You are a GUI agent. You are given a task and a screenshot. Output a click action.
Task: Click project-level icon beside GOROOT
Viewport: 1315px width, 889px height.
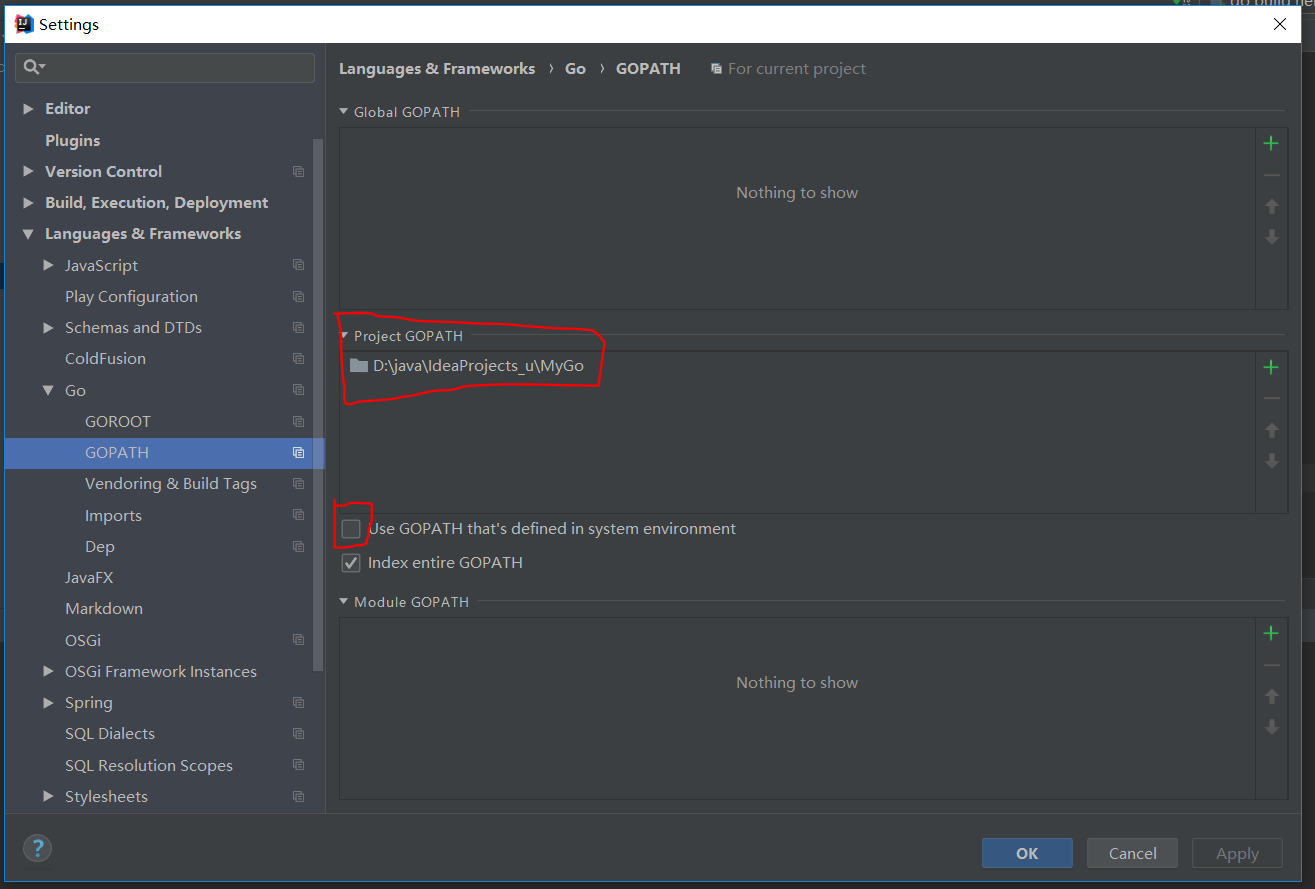click(298, 421)
